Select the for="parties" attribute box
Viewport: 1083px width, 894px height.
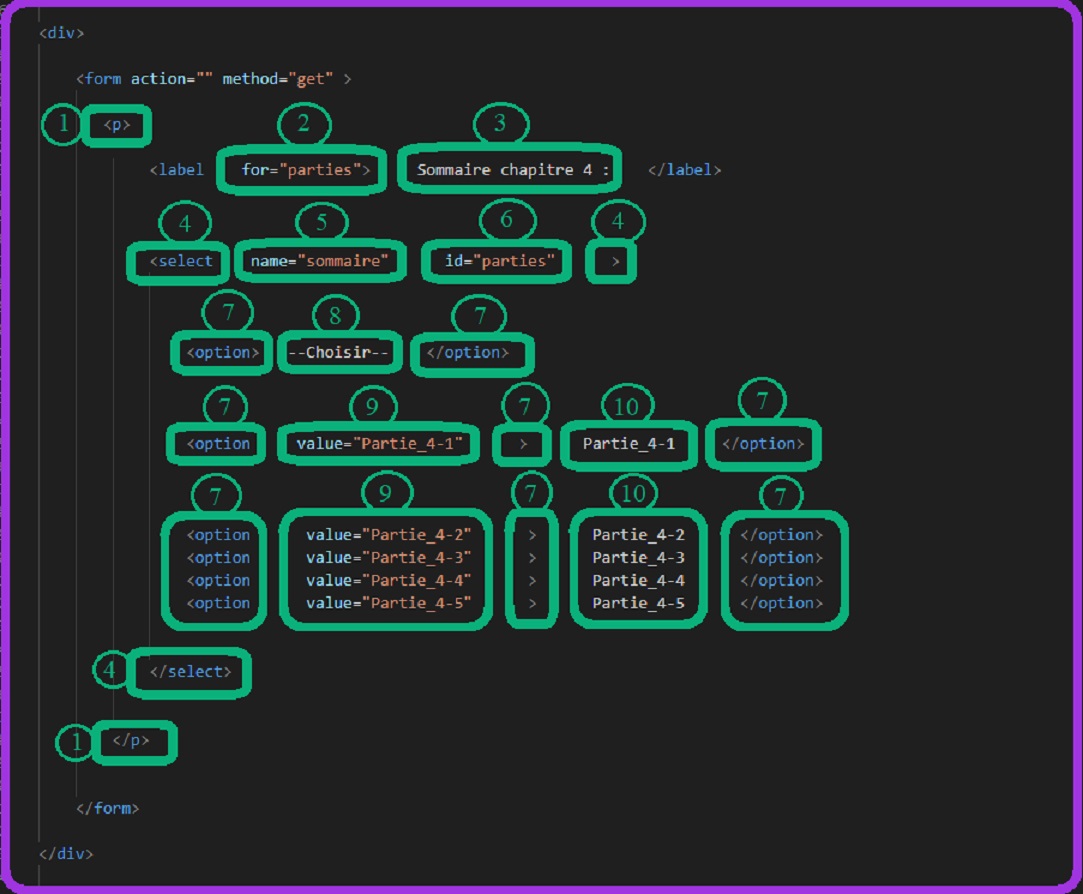pos(298,170)
